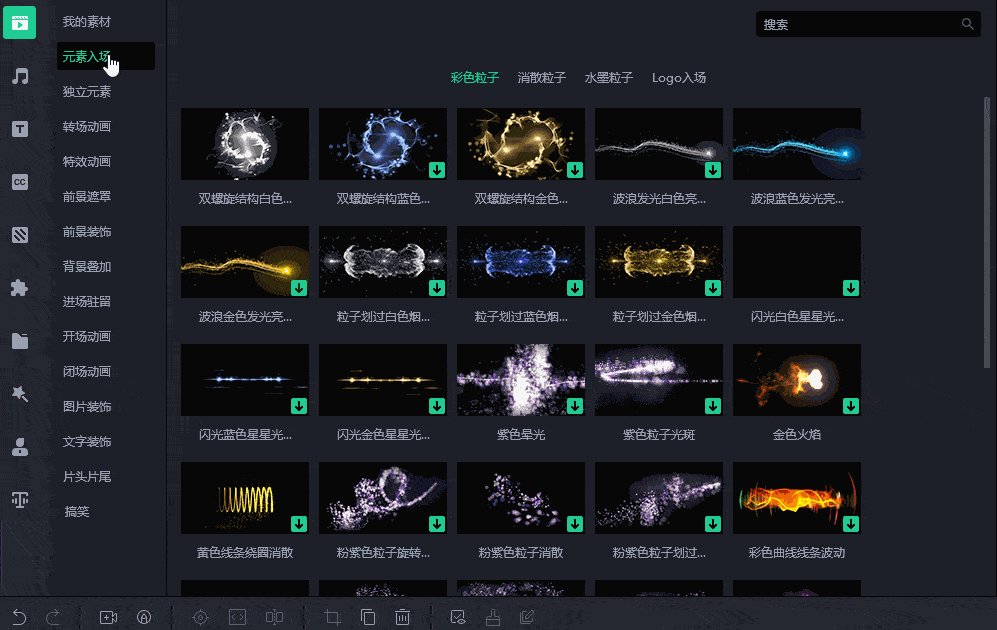Click the code brackets icon in toolbar
Screen dimensions: 997x630
[237, 617]
